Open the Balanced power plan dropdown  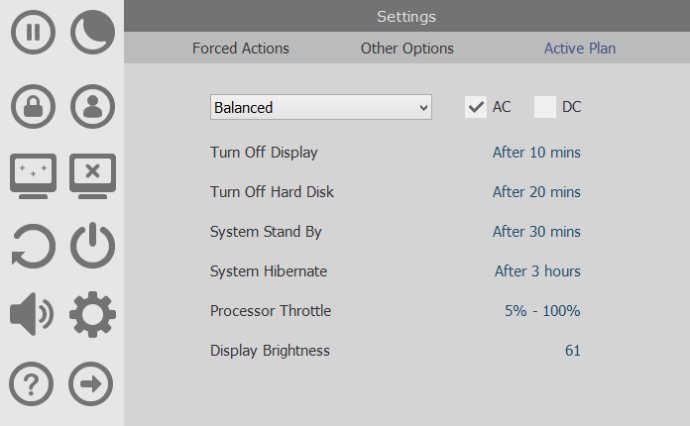click(x=321, y=107)
